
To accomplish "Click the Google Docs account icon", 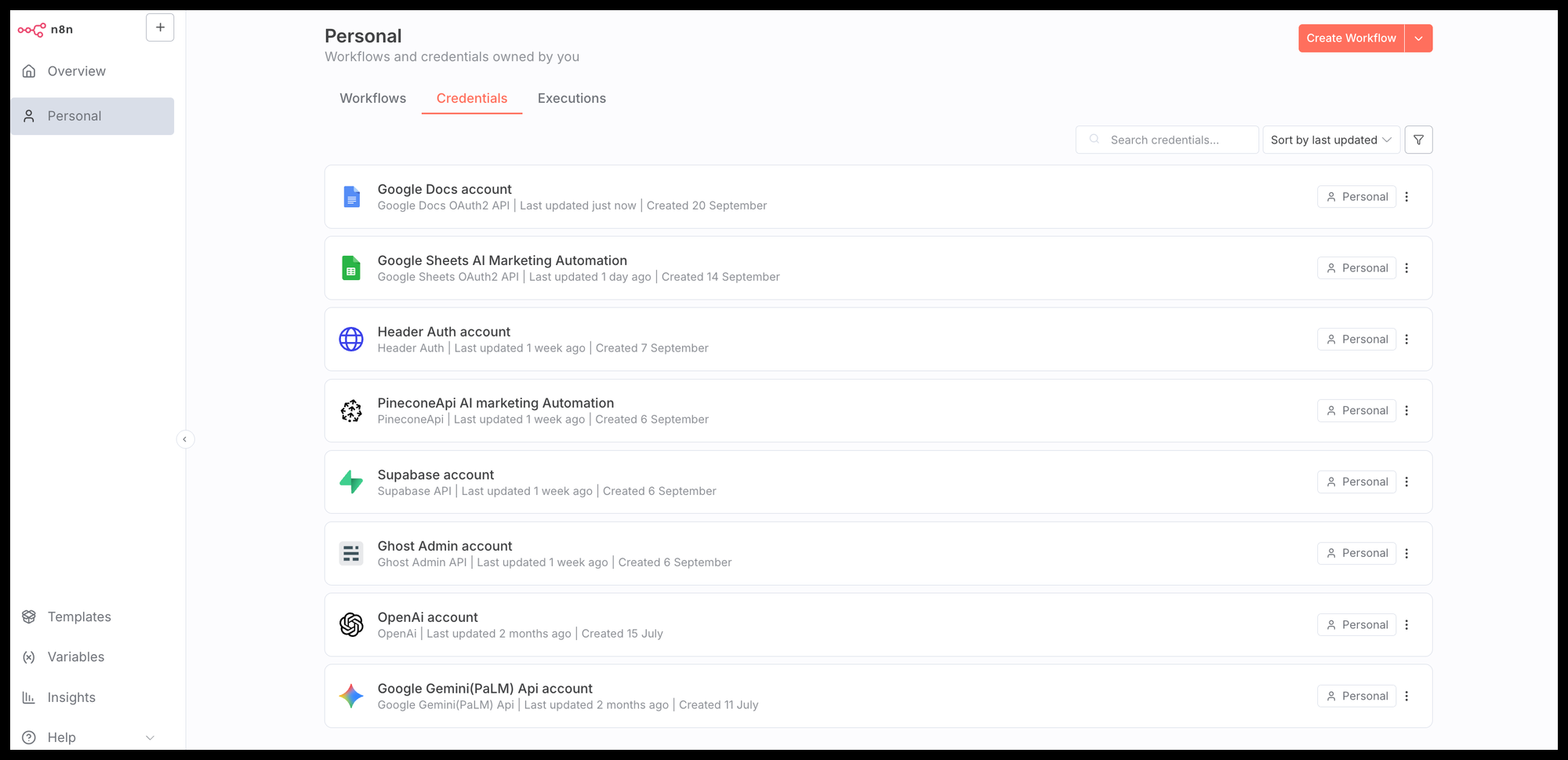I will (x=351, y=197).
